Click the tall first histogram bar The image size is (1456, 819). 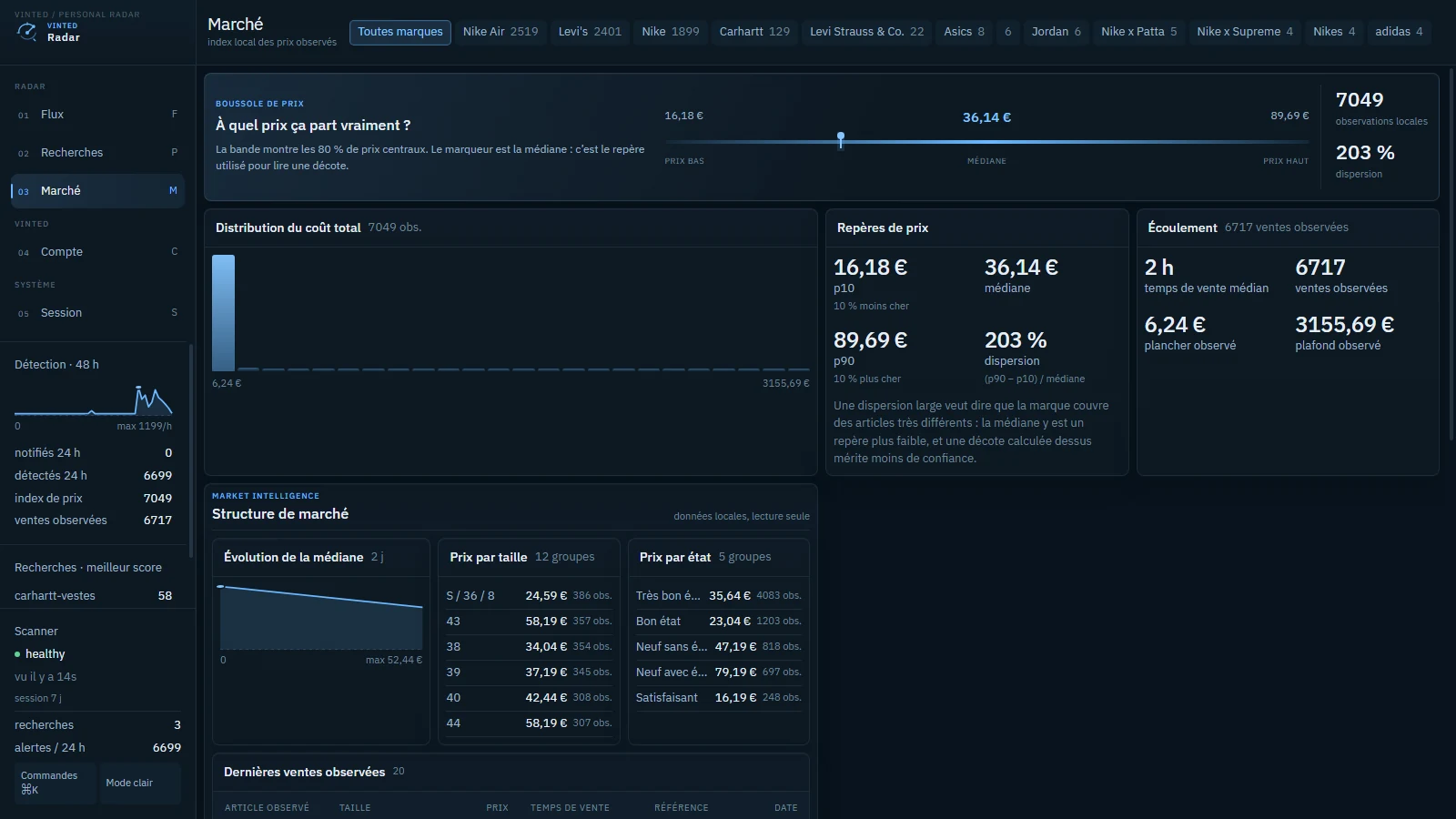(x=223, y=313)
